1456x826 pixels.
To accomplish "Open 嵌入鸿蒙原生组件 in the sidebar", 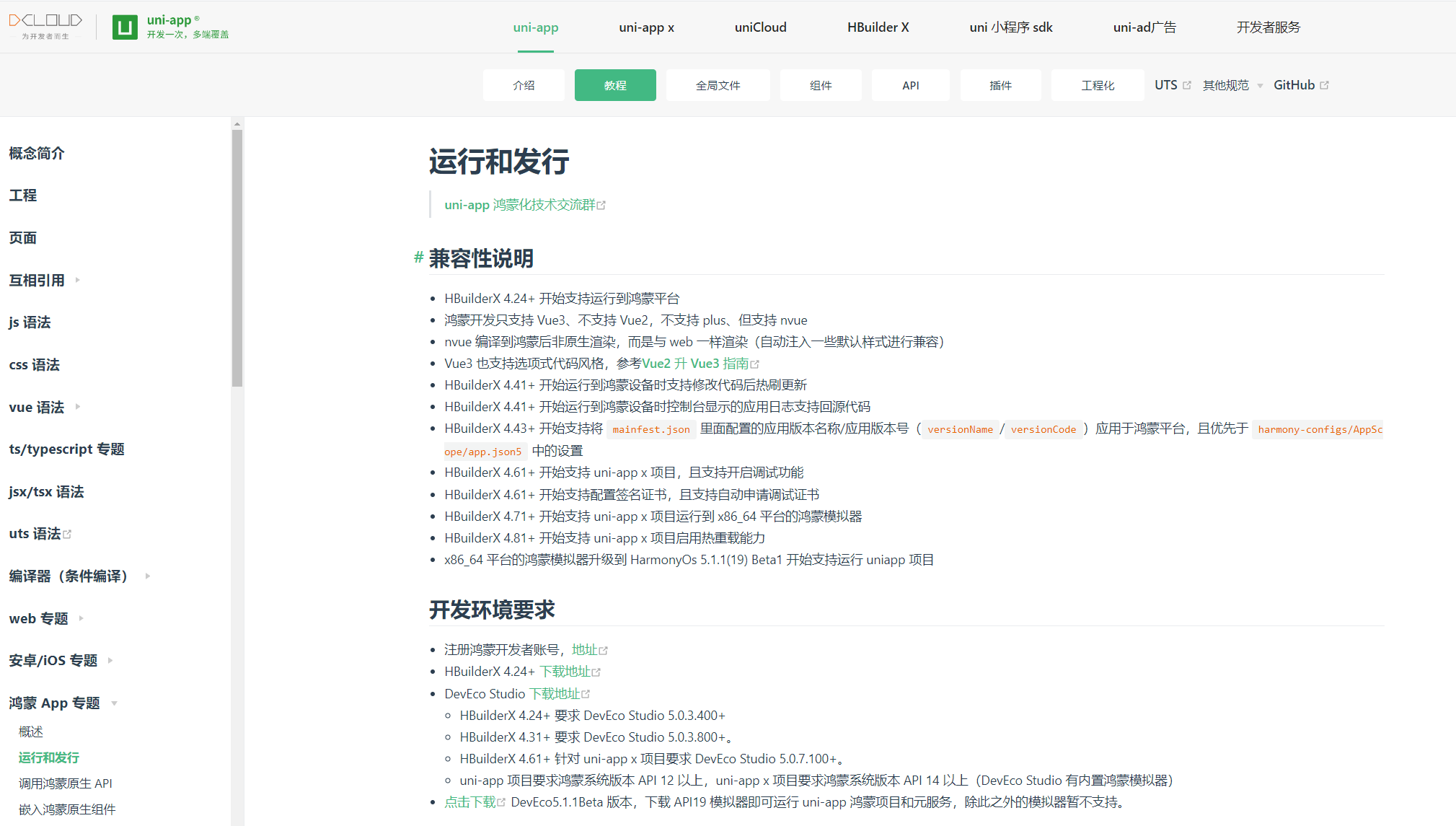I will [67, 809].
